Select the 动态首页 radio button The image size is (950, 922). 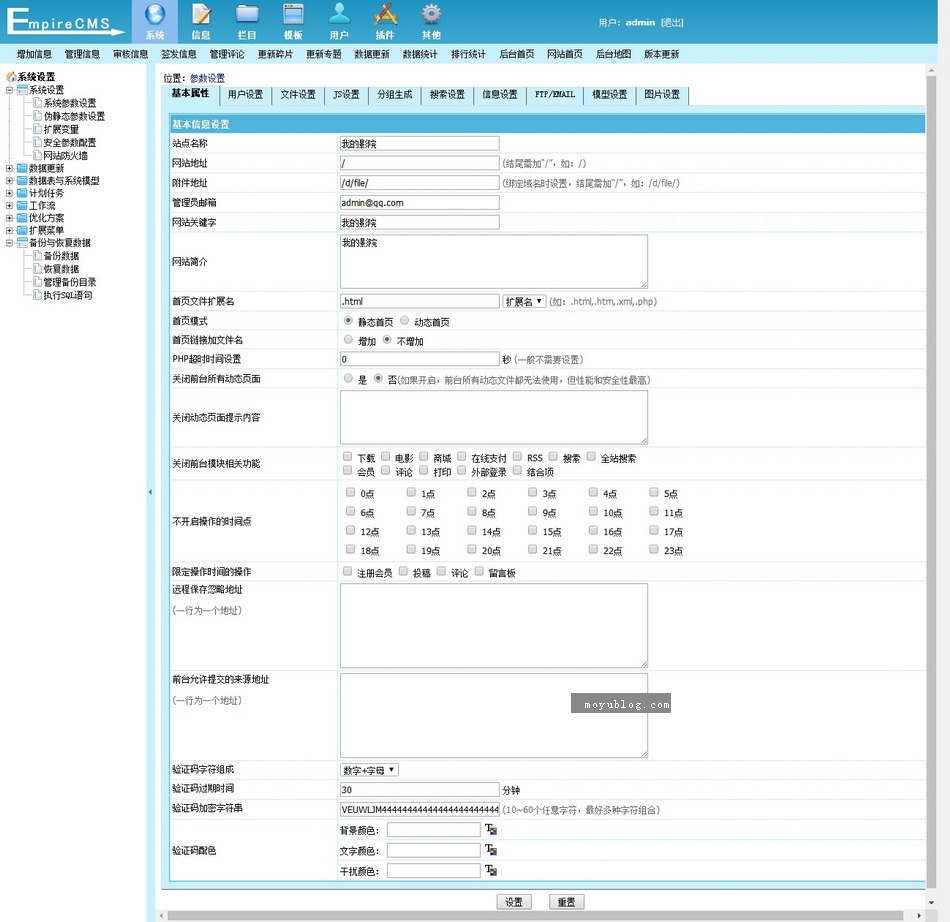(404, 321)
